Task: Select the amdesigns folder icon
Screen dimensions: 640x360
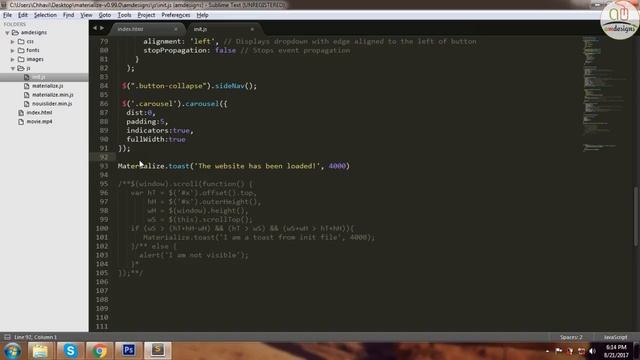Action: point(15,32)
